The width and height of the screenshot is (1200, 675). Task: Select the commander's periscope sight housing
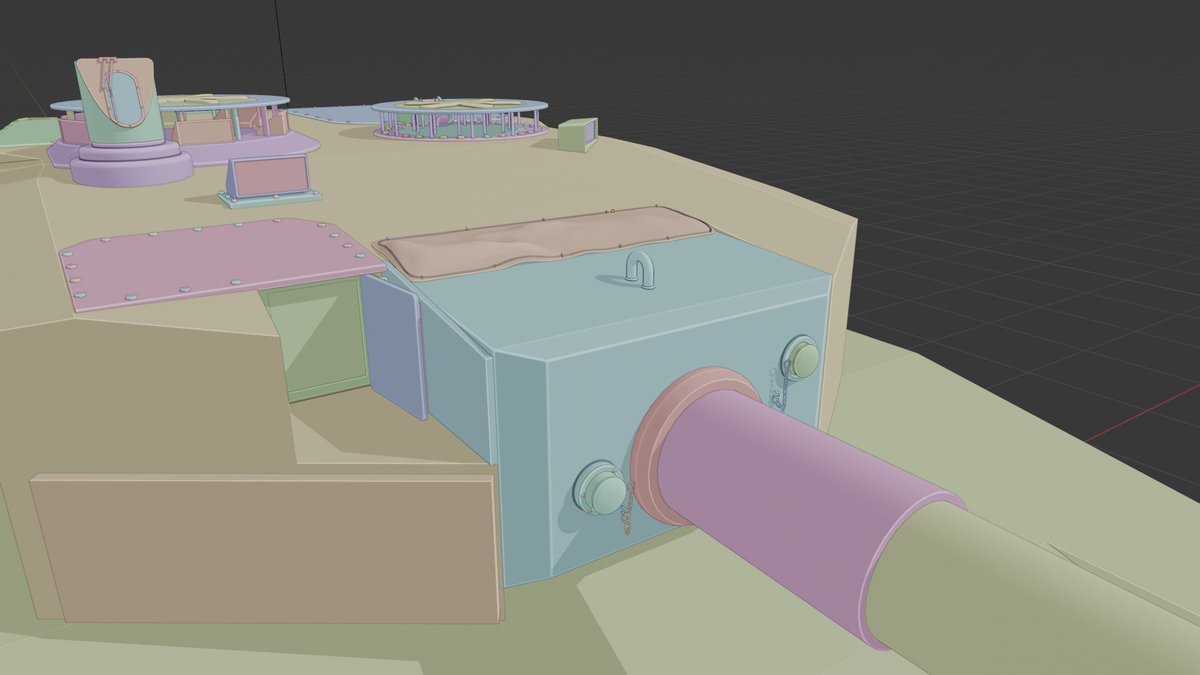pyautogui.click(x=118, y=100)
